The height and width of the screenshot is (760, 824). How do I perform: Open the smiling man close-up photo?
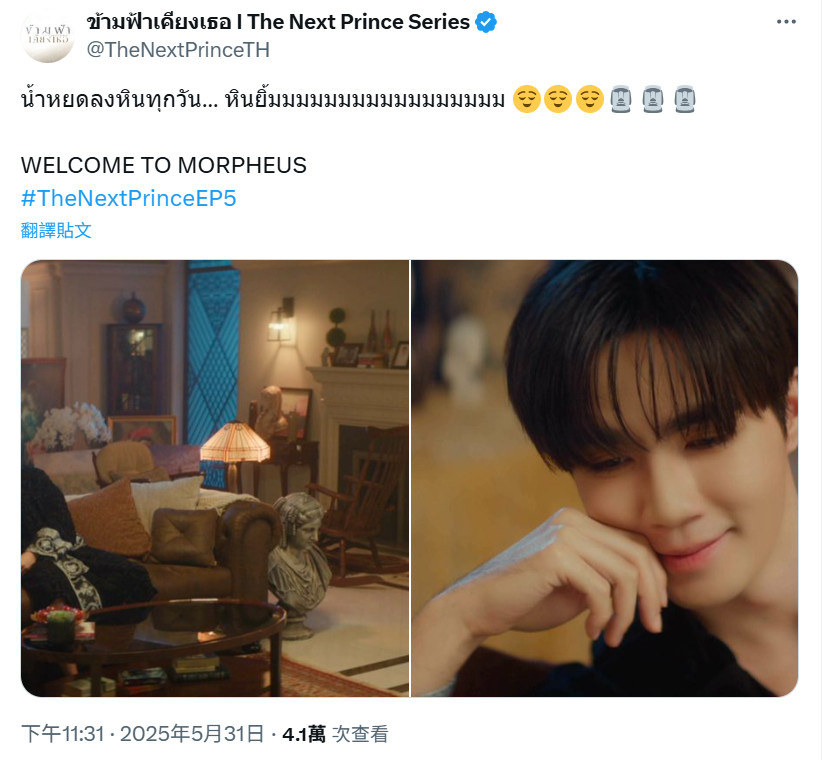(x=604, y=478)
